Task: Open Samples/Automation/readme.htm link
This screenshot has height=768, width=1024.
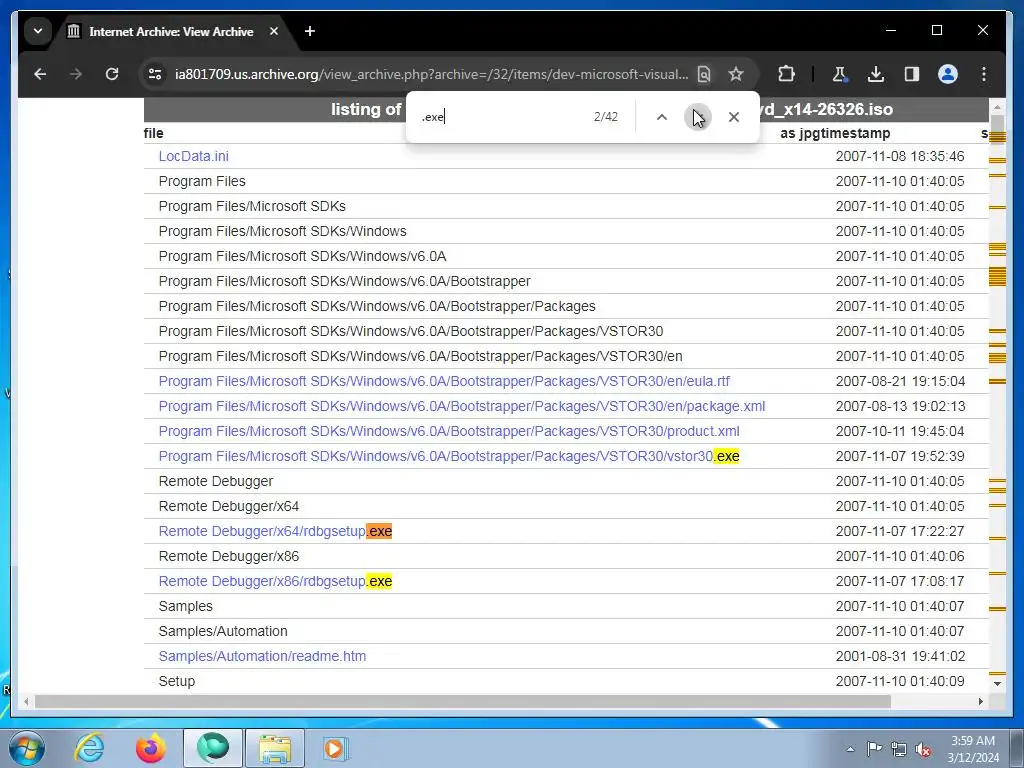Action: [262, 656]
